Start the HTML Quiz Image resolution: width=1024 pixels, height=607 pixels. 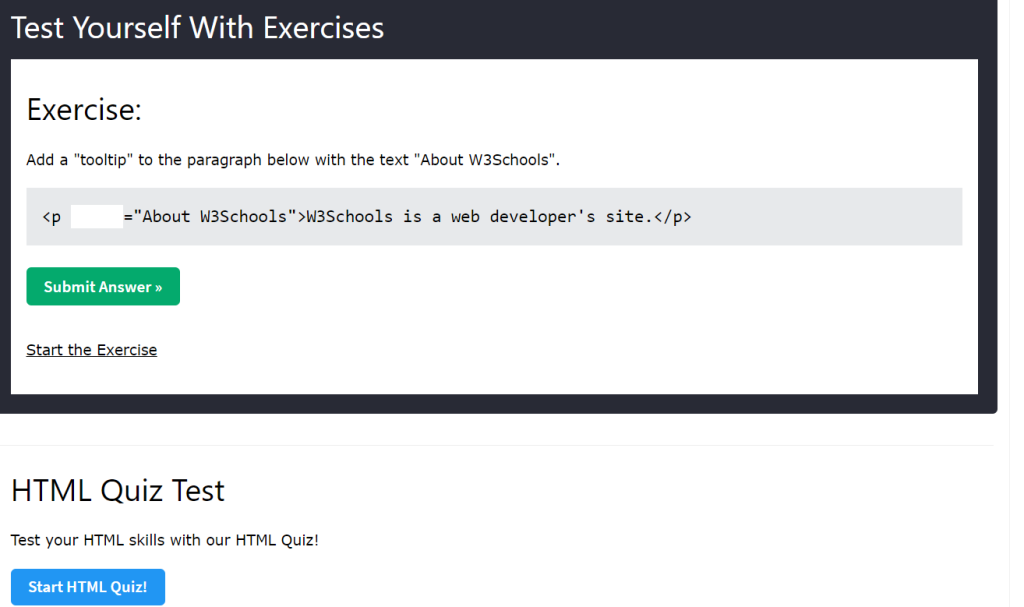pyautogui.click(x=88, y=587)
